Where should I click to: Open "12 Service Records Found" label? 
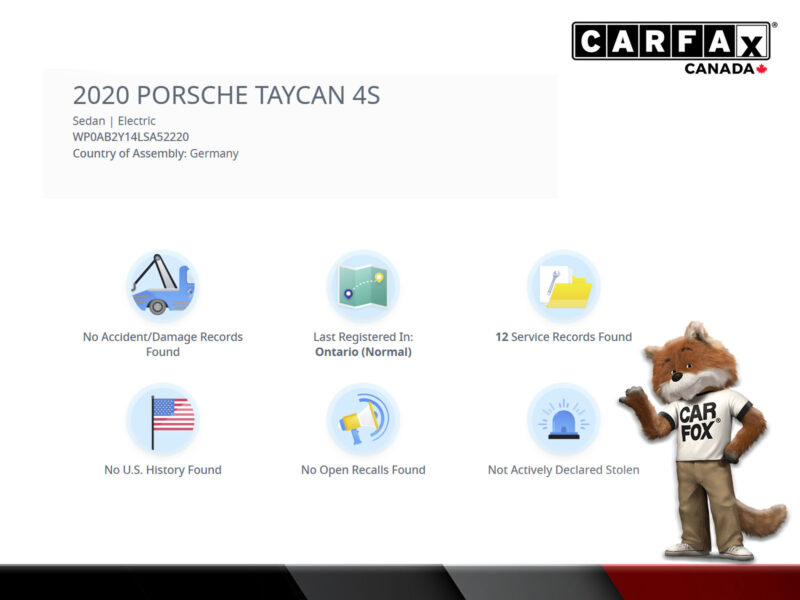pyautogui.click(x=563, y=337)
